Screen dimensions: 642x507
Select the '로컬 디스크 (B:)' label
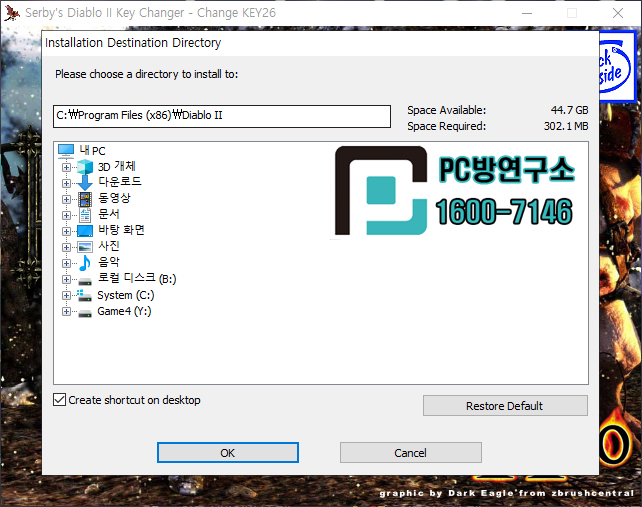pos(137,278)
